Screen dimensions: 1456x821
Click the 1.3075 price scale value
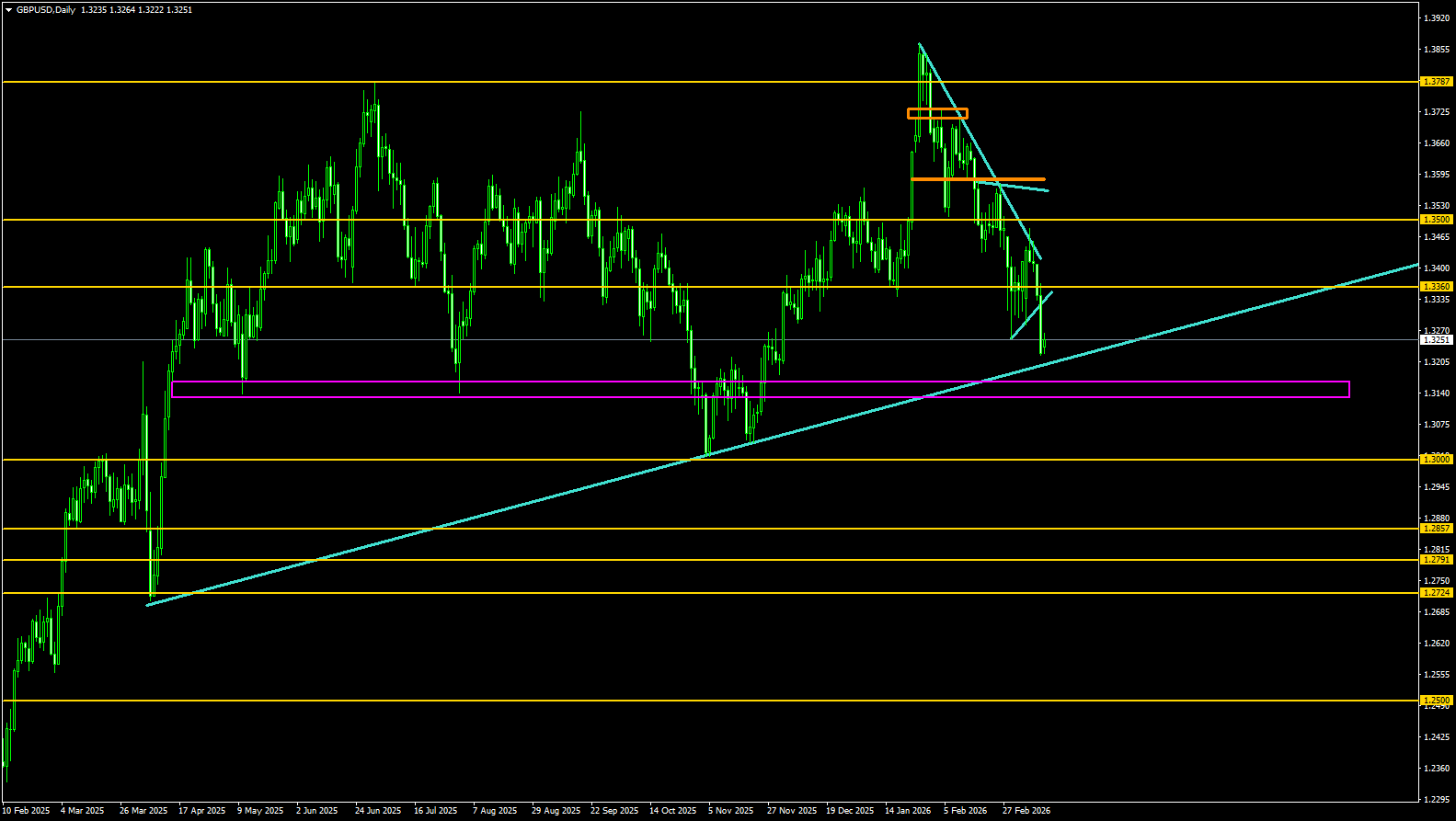coord(1437,425)
